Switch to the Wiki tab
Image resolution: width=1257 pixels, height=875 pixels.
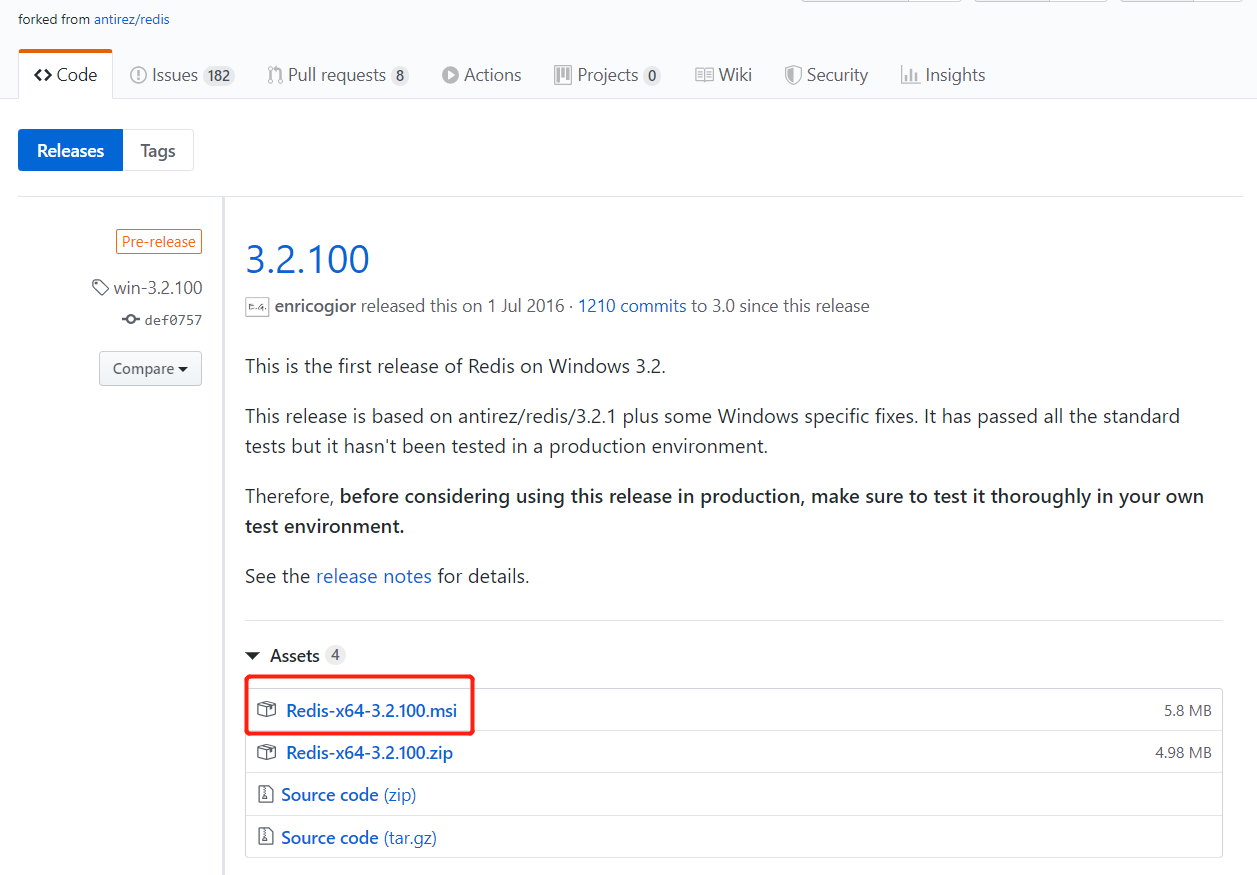pos(723,75)
